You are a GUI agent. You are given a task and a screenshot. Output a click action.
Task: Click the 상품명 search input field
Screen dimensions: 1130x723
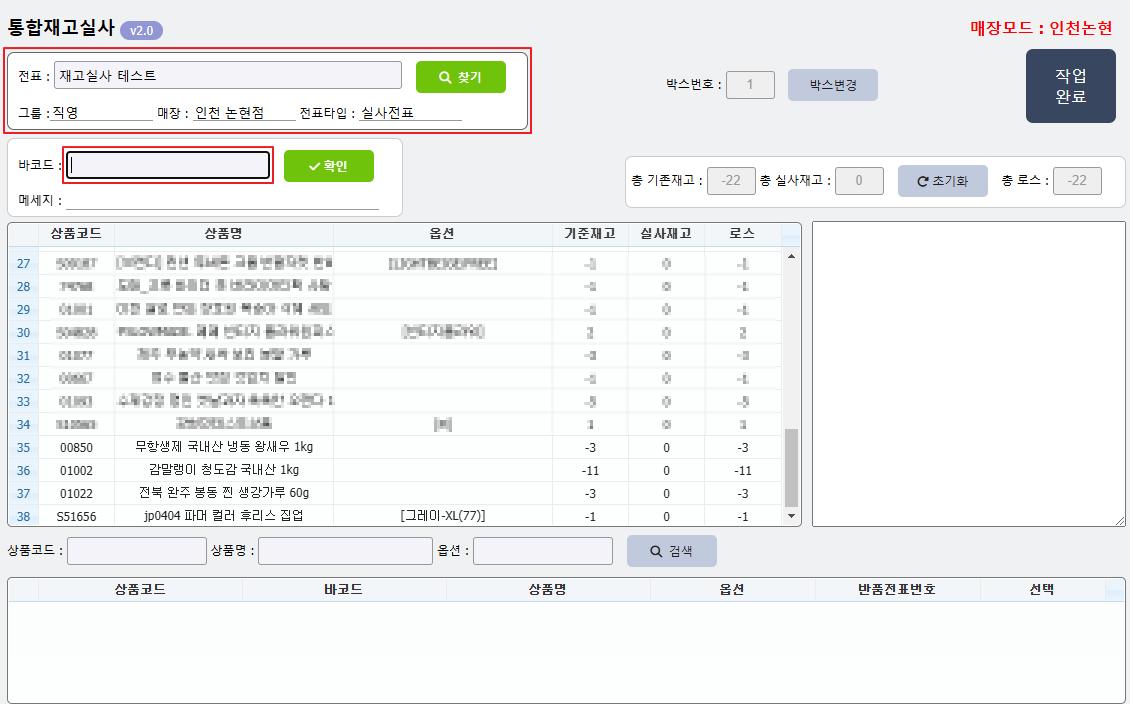click(344, 551)
